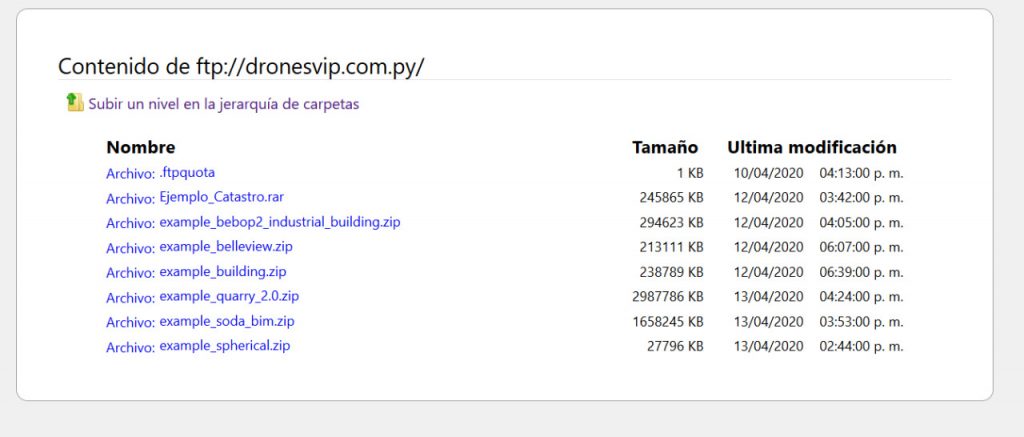This screenshot has width=1024, height=437.
Task: Click the 'Contenido de ftp://dronesvip.com.py/' heading
Action: (x=241, y=67)
